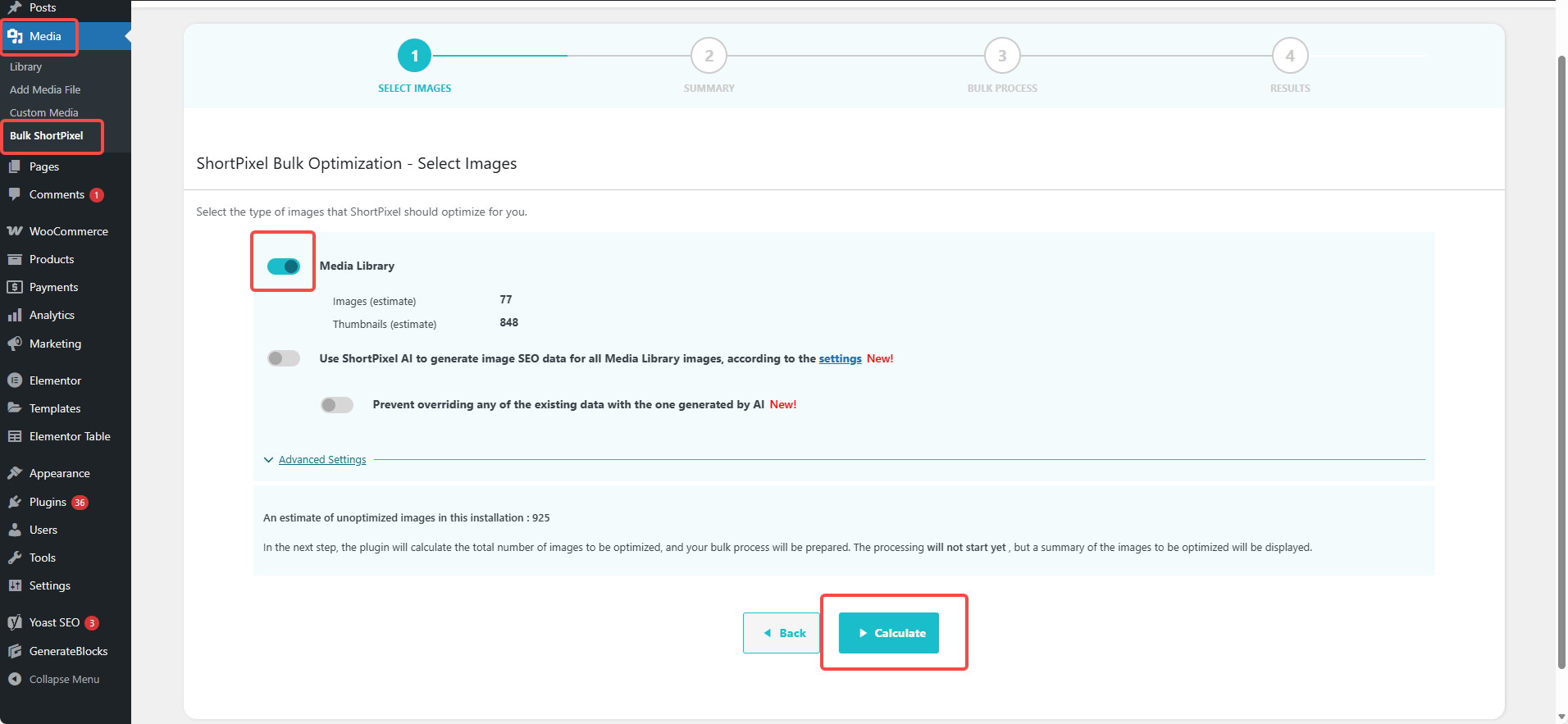
Task: Click "SELECT IMAGES" step label
Action: (415, 89)
